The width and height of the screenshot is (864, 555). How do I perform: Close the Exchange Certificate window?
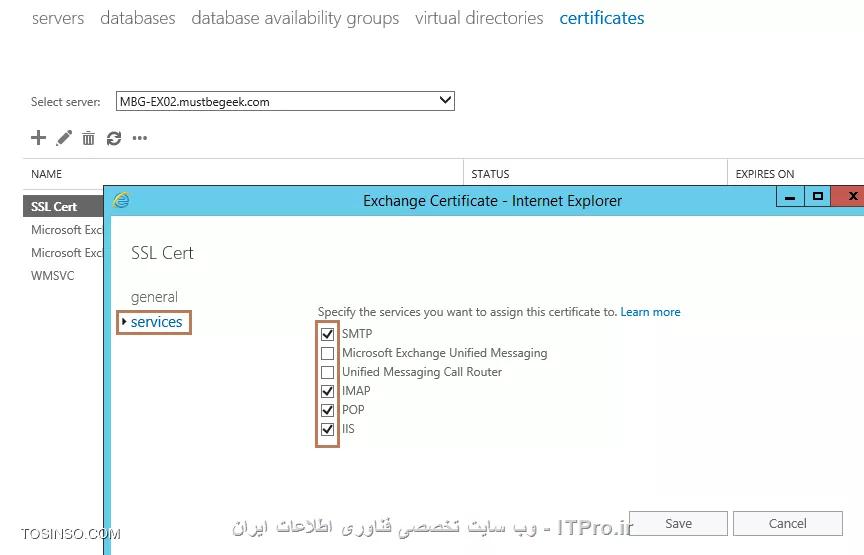pyautogui.click(x=849, y=196)
